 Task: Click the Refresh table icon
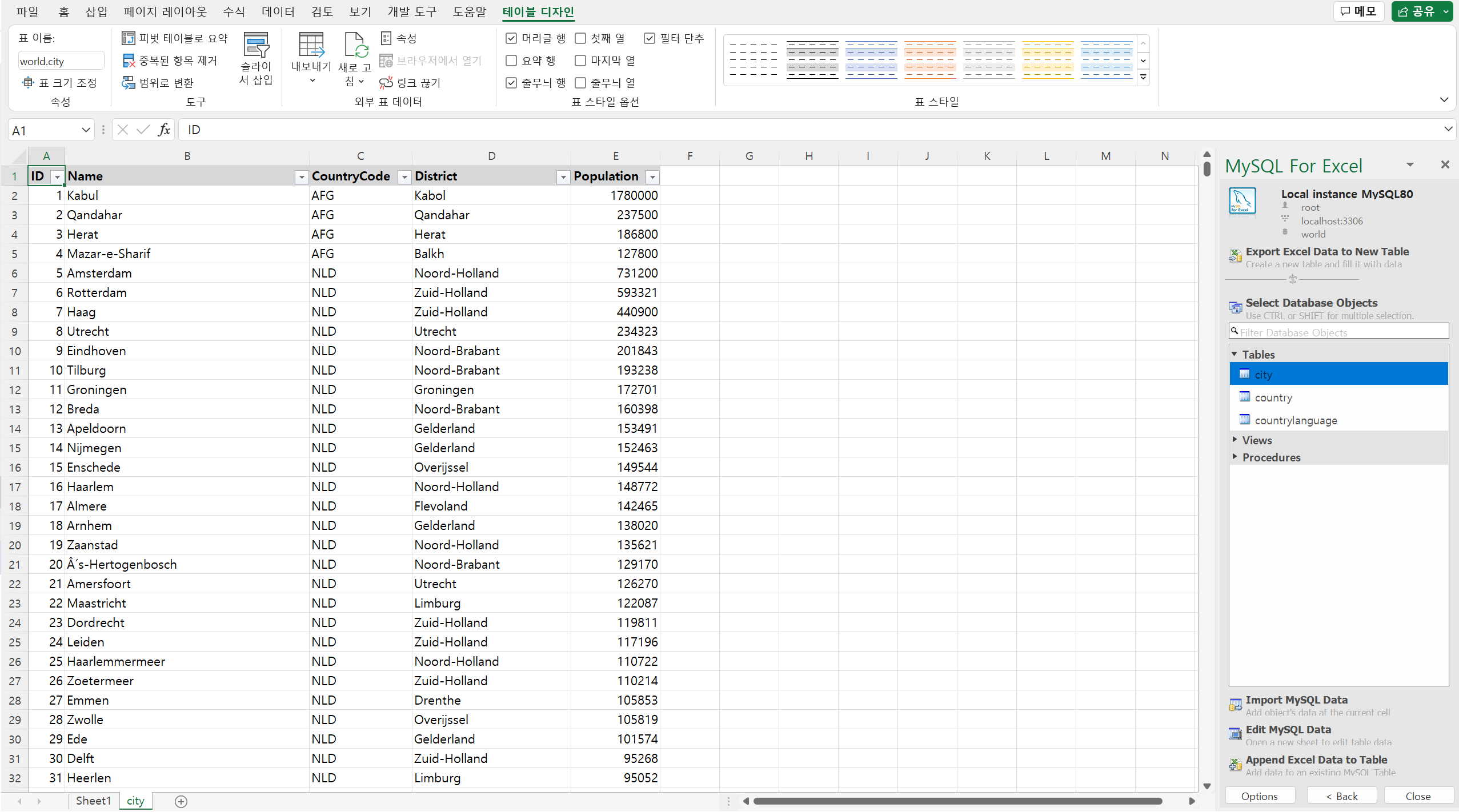coord(356,45)
